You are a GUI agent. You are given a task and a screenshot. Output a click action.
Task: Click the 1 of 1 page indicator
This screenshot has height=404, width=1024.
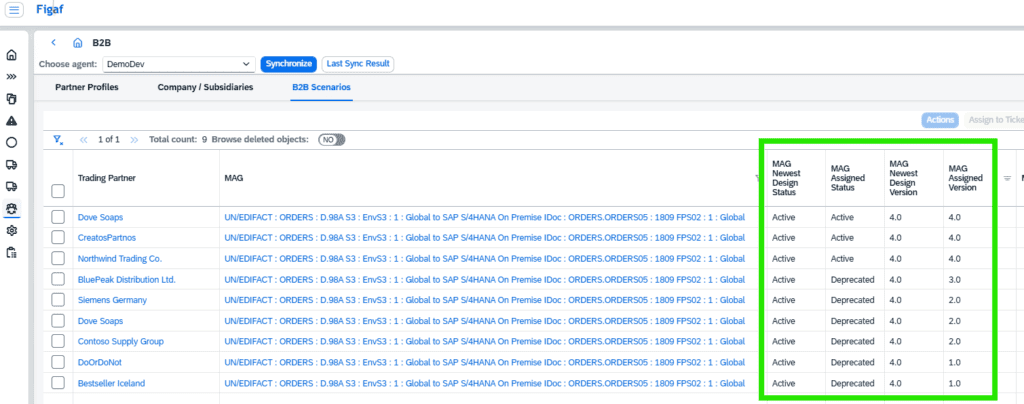pos(108,140)
